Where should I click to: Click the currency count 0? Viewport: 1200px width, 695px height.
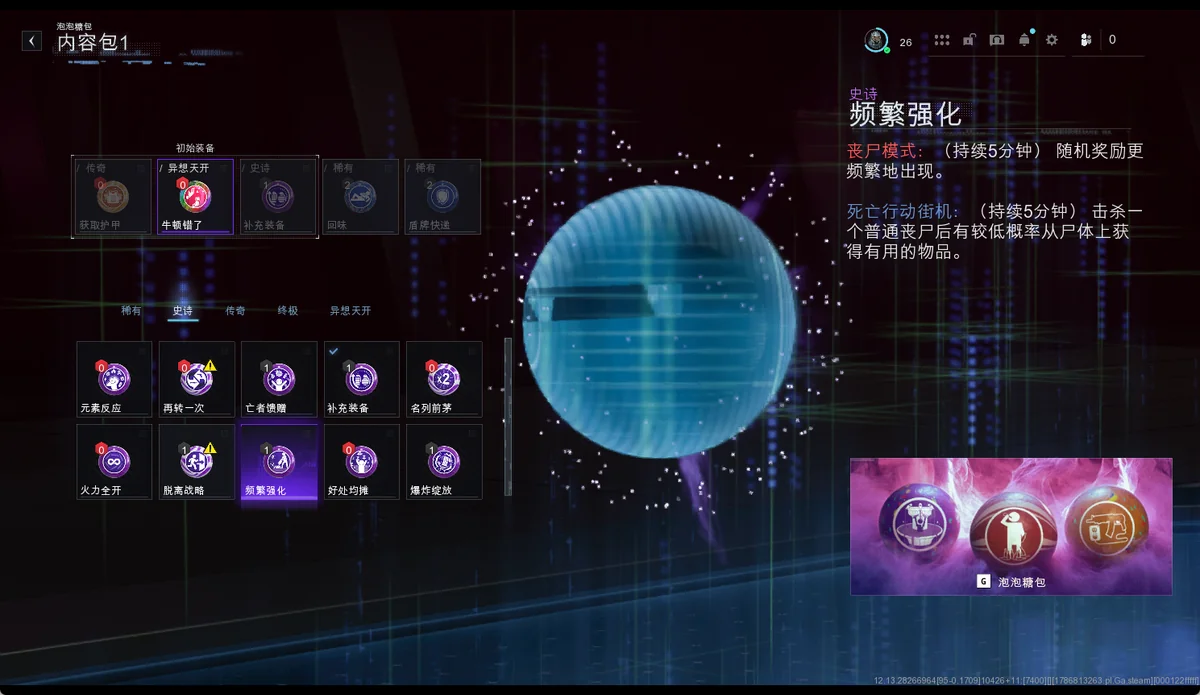[x=1112, y=40]
